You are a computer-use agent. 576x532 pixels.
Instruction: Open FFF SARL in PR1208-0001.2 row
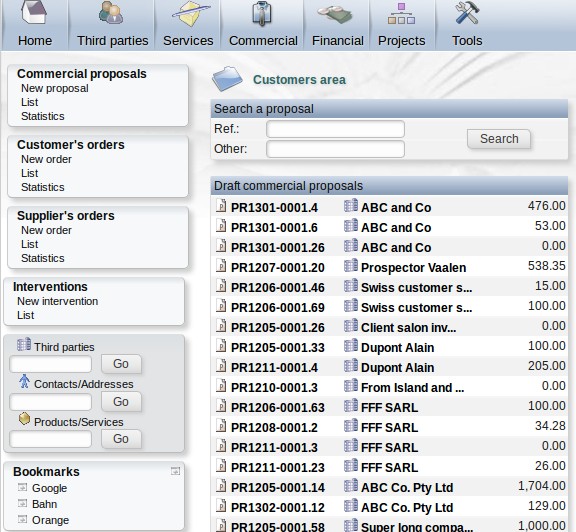tap(389, 427)
